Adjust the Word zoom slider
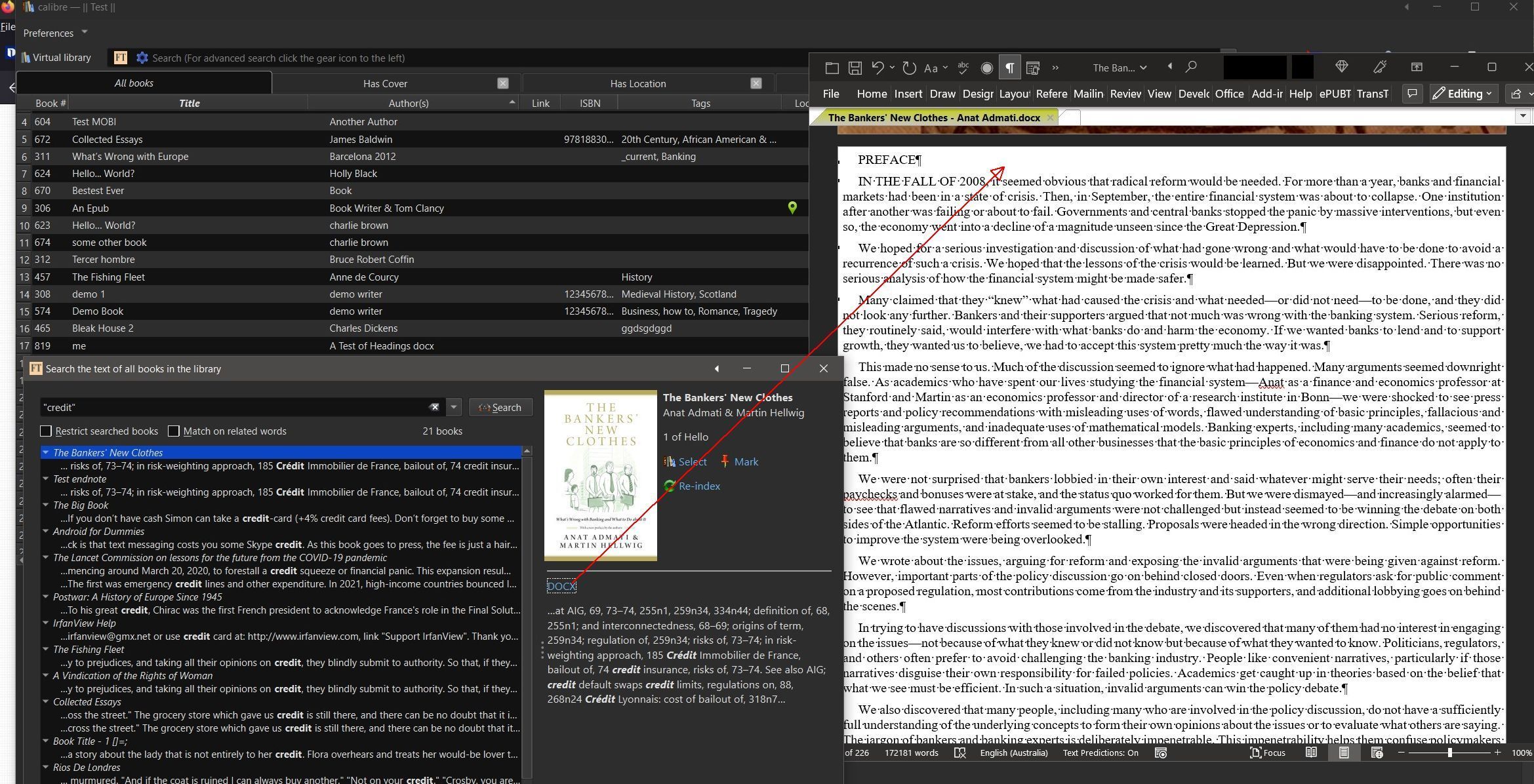This screenshot has height=784, width=1534. click(x=1449, y=753)
